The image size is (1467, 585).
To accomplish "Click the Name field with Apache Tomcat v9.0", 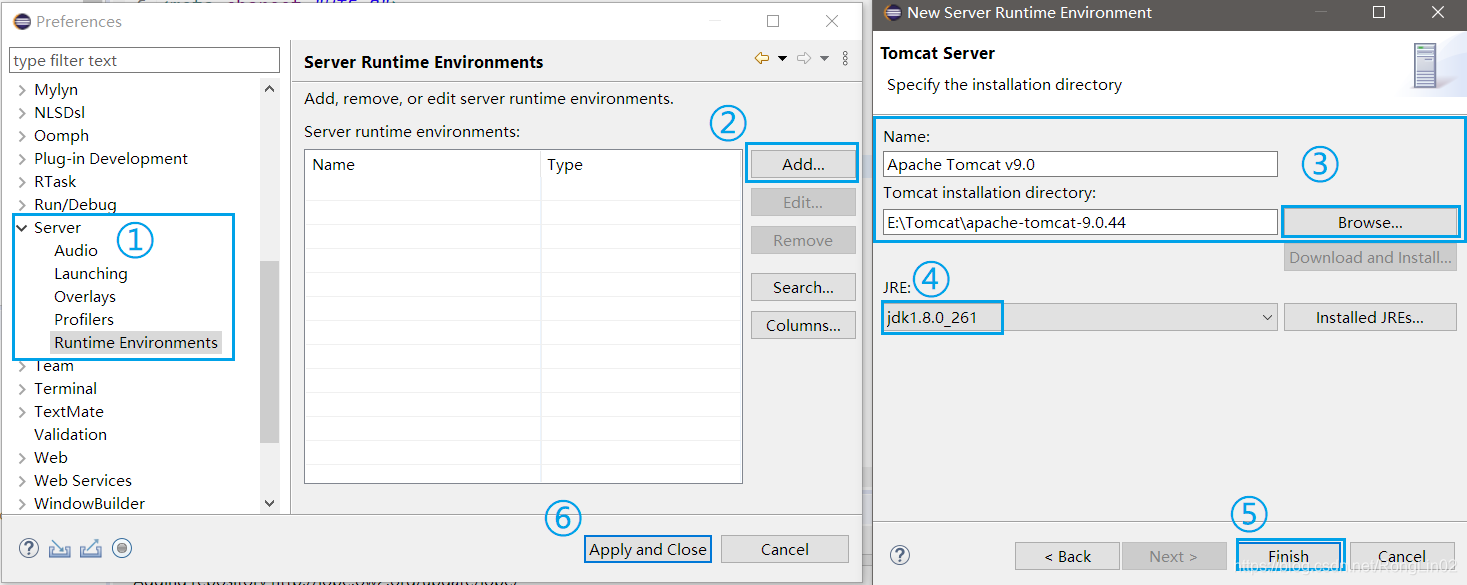I will [x=1080, y=164].
